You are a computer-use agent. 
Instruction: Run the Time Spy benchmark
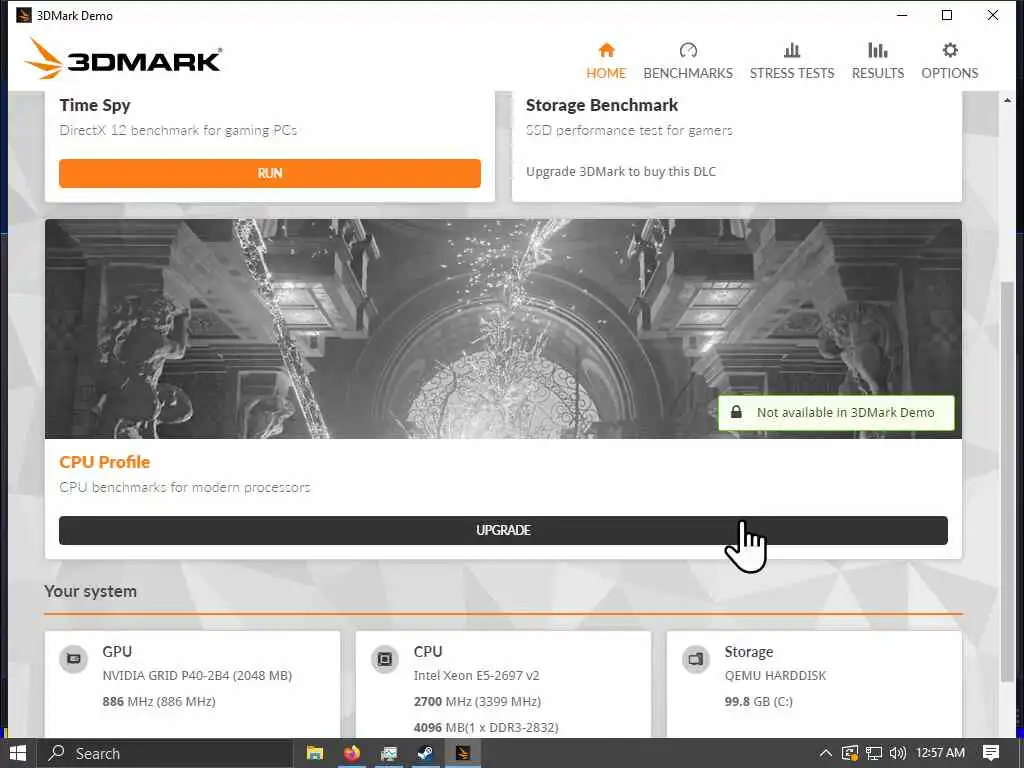(270, 173)
